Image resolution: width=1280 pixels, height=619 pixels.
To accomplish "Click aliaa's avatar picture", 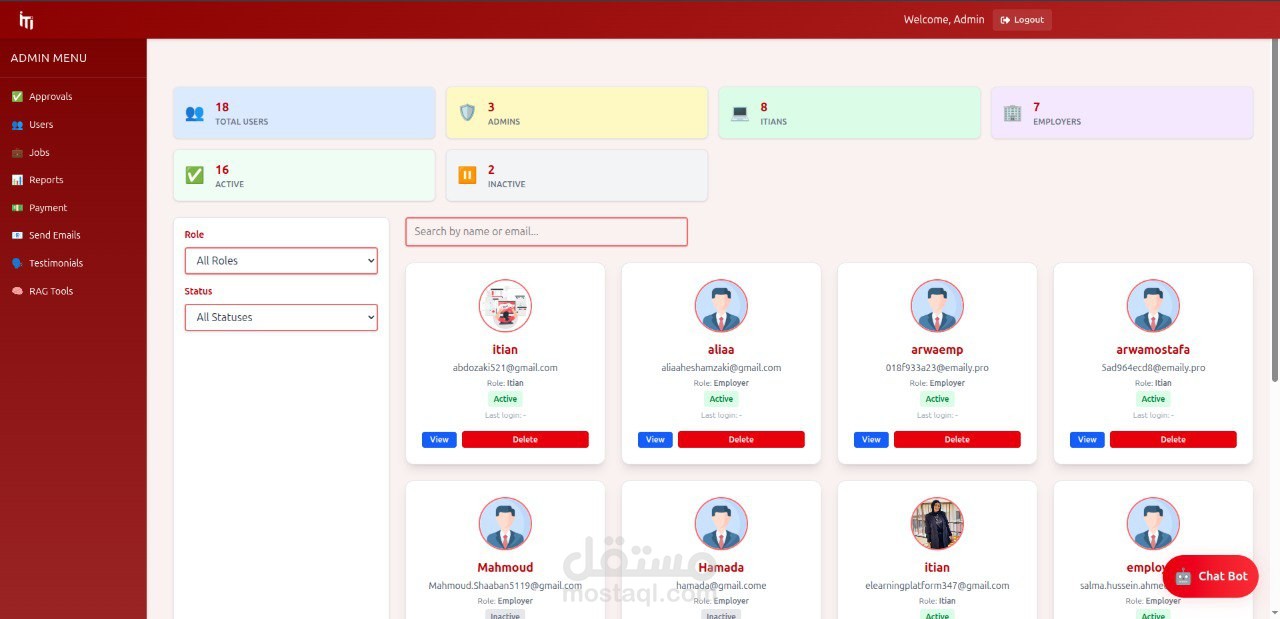I will click(721, 306).
